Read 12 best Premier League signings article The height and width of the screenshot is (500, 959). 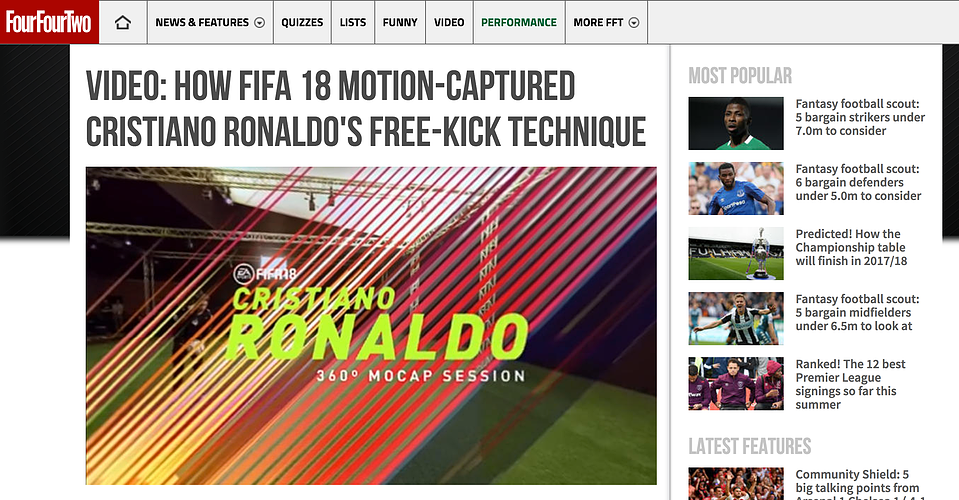click(850, 384)
